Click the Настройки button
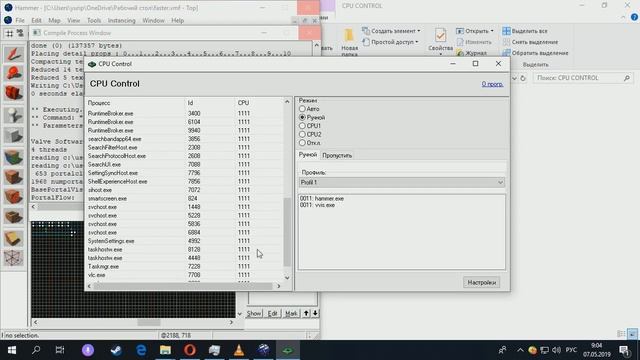This screenshot has width=640, height=360. click(482, 282)
